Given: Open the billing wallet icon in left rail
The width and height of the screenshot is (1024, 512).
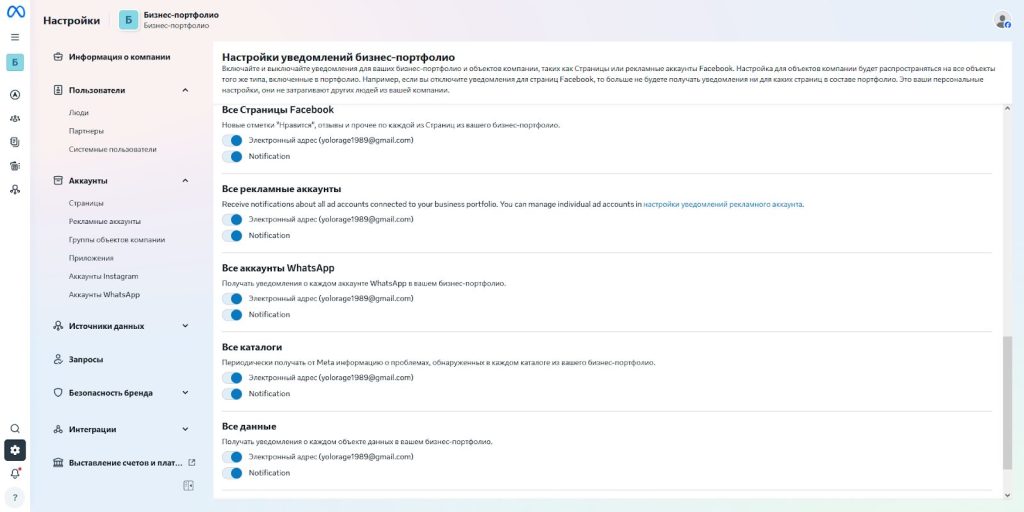Looking at the screenshot, I should click(15, 166).
